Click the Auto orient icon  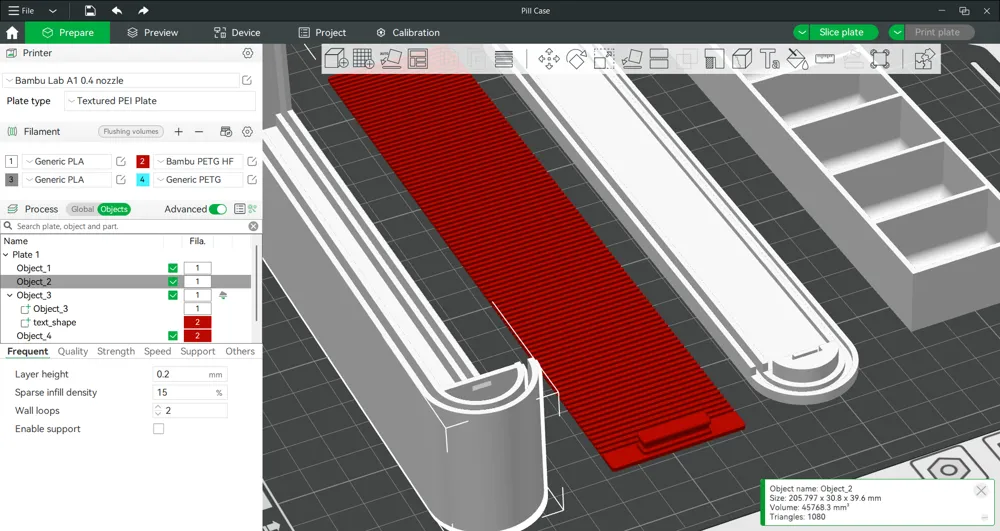(x=391, y=59)
